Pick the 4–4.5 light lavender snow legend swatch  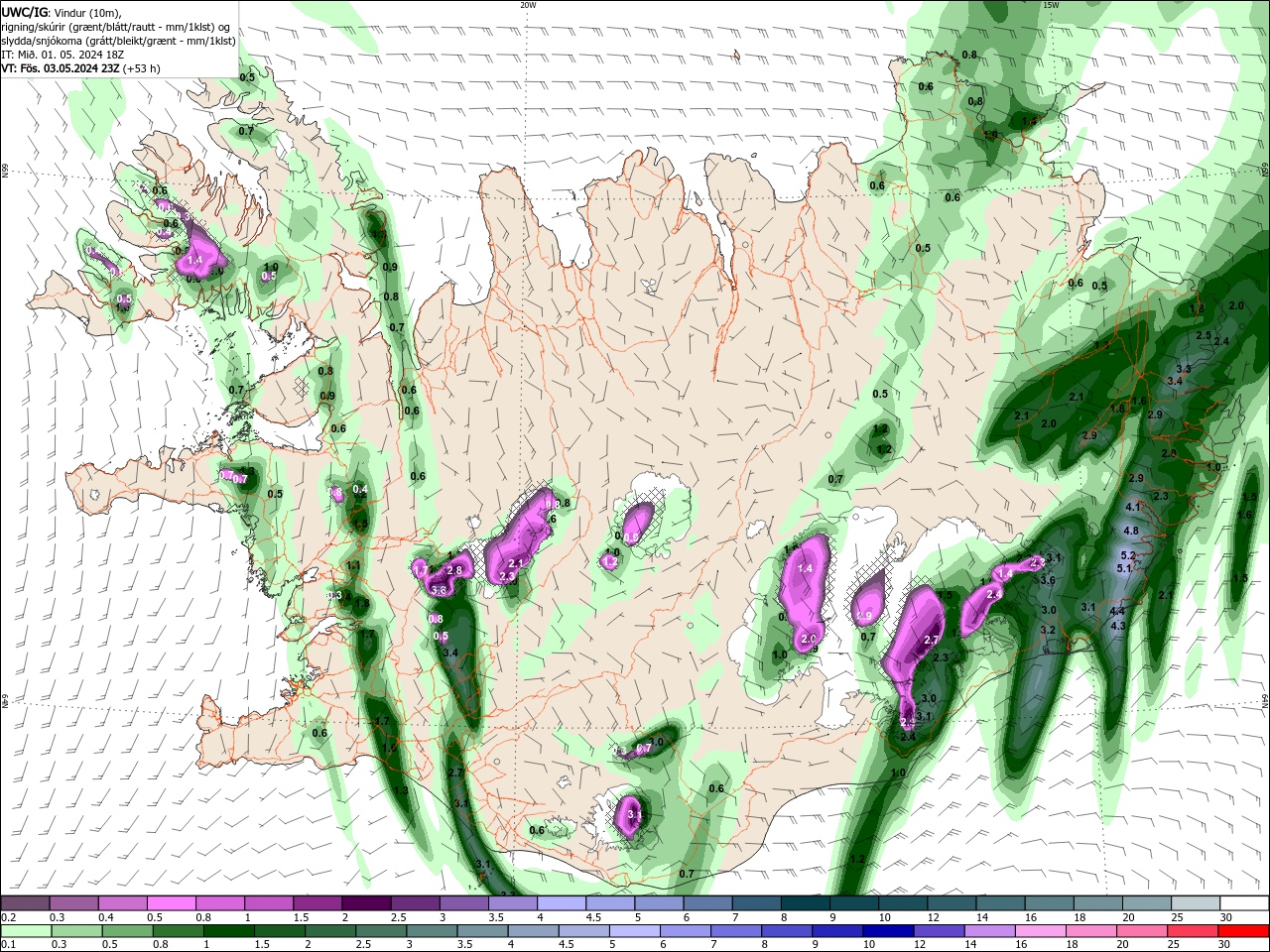(561, 903)
